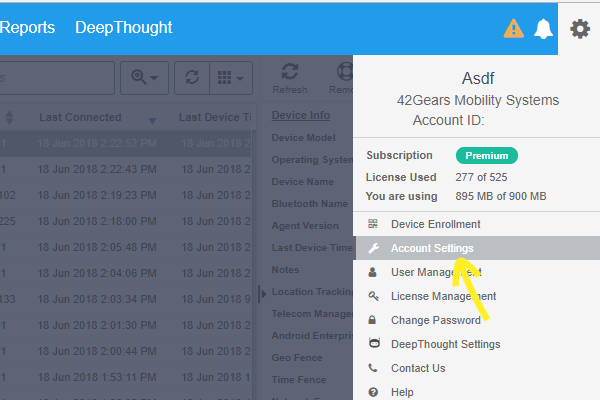Click the orange warning alert icon
The image size is (600, 400).
point(514,29)
